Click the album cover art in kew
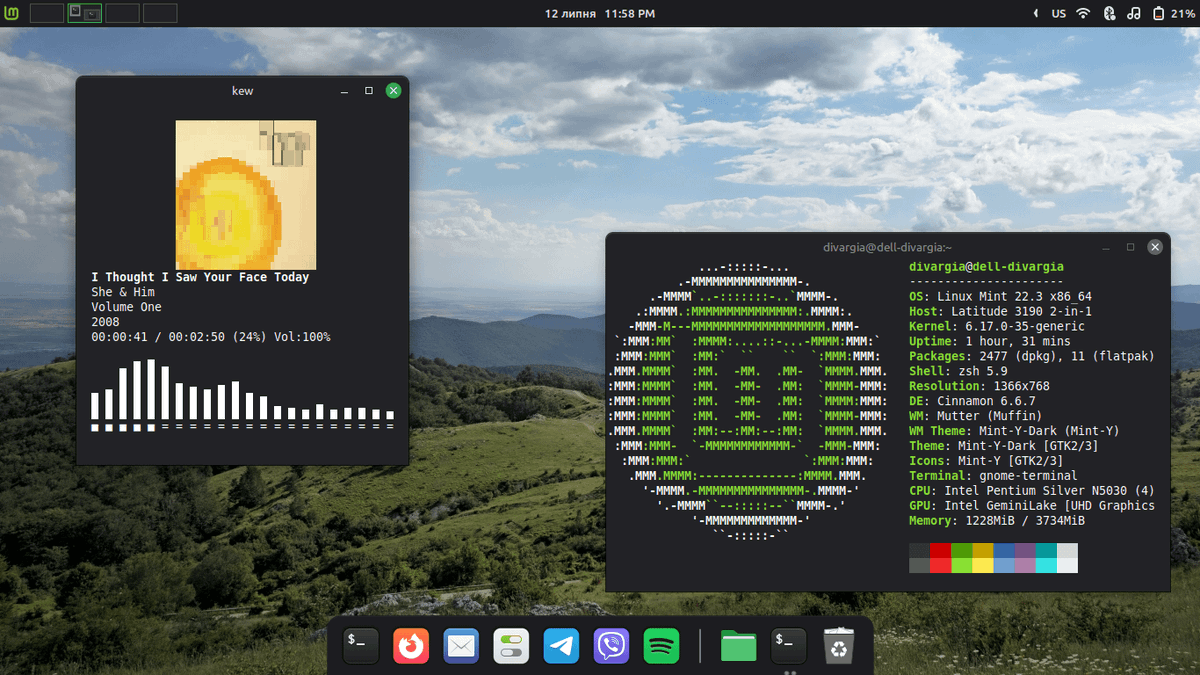 point(246,195)
